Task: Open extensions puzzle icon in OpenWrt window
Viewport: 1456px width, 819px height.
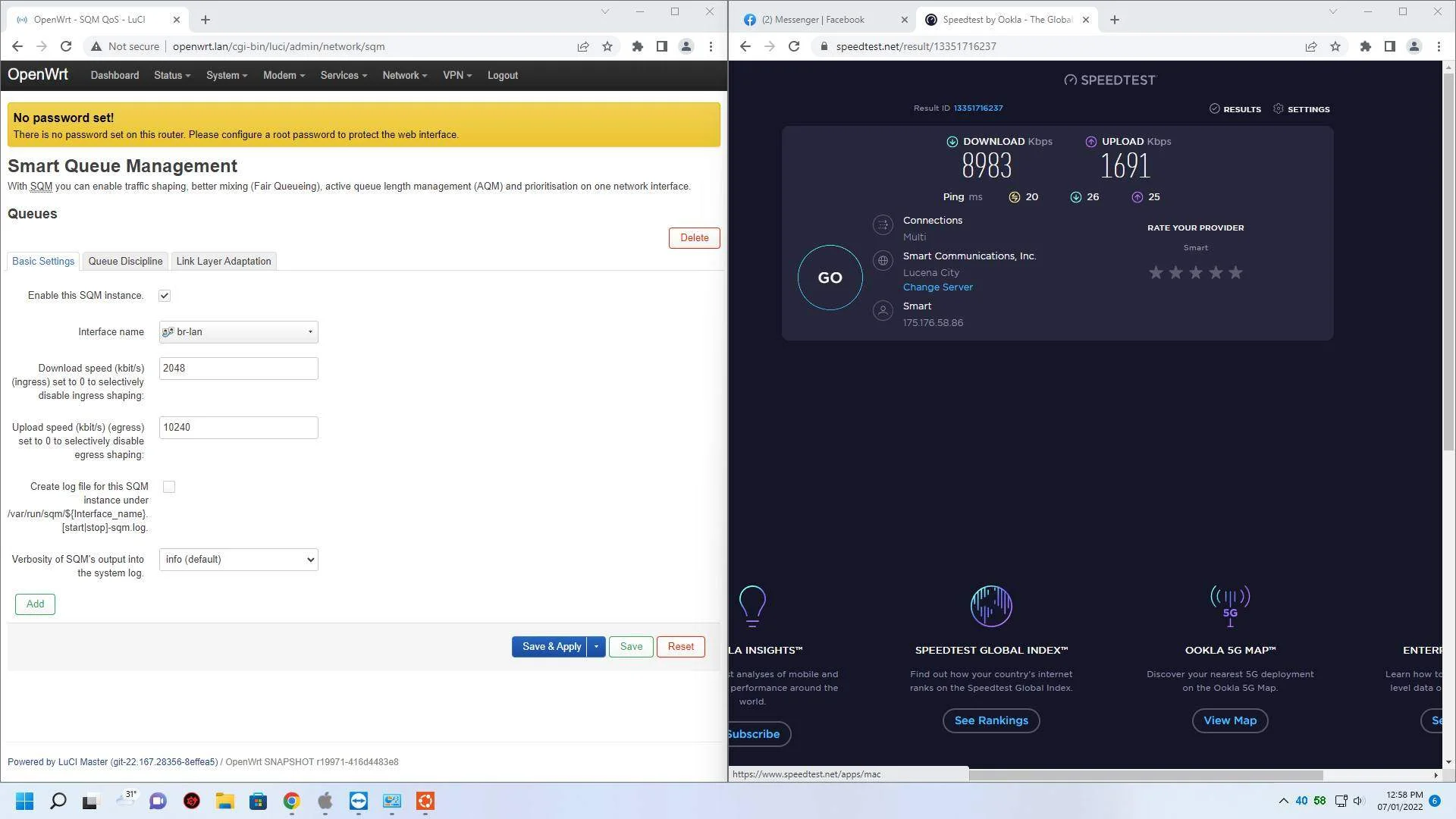Action: click(x=638, y=46)
